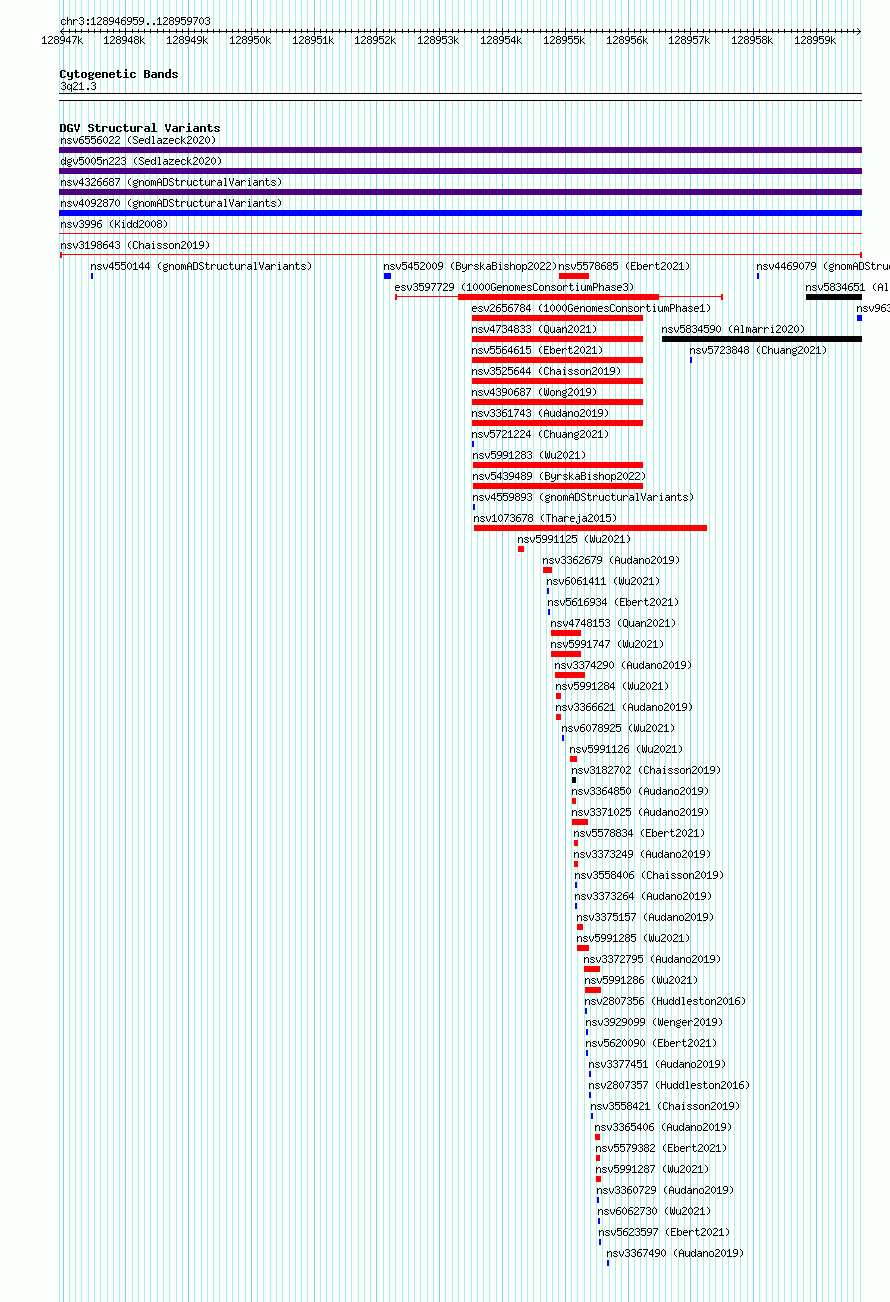Click the nsv5991125 (Wu2021) label
890x1302 pixels.
(x=574, y=539)
